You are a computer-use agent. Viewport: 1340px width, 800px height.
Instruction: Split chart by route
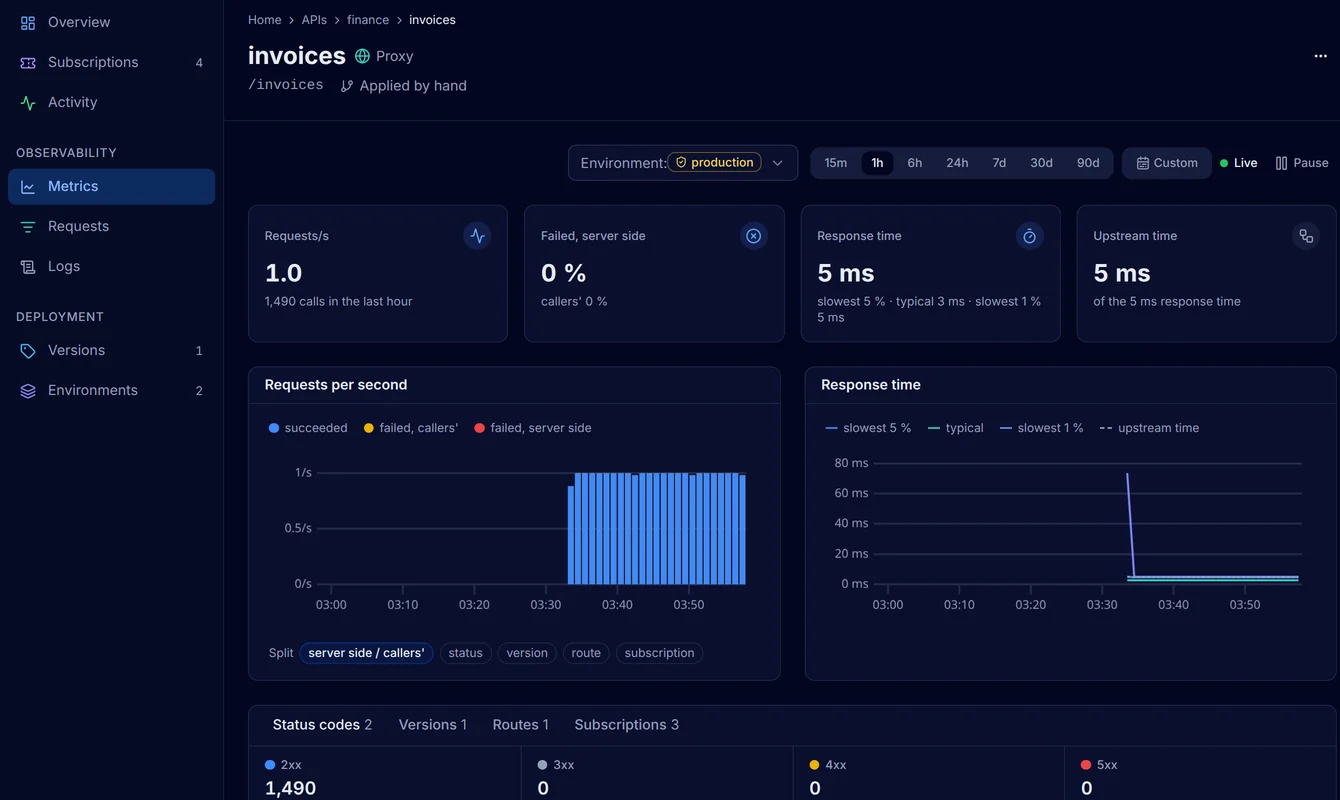coord(586,653)
